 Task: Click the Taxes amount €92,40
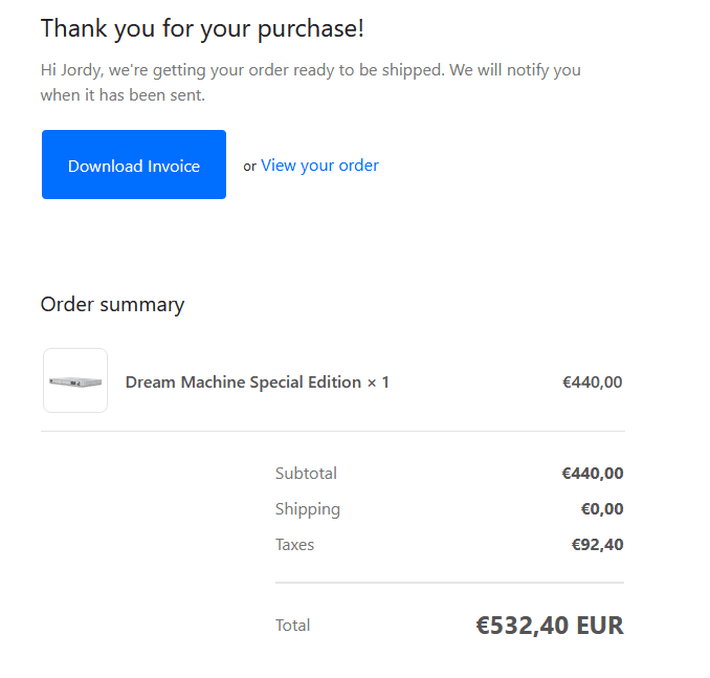[598, 544]
